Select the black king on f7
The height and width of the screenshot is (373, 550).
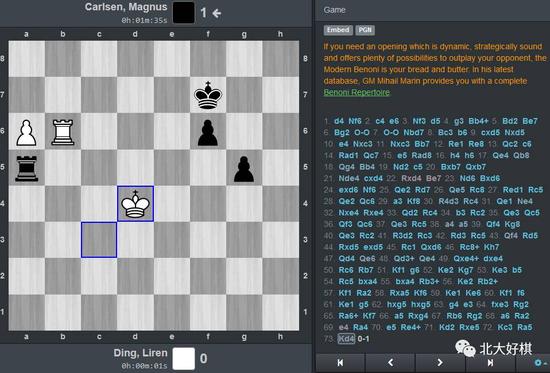(208, 95)
